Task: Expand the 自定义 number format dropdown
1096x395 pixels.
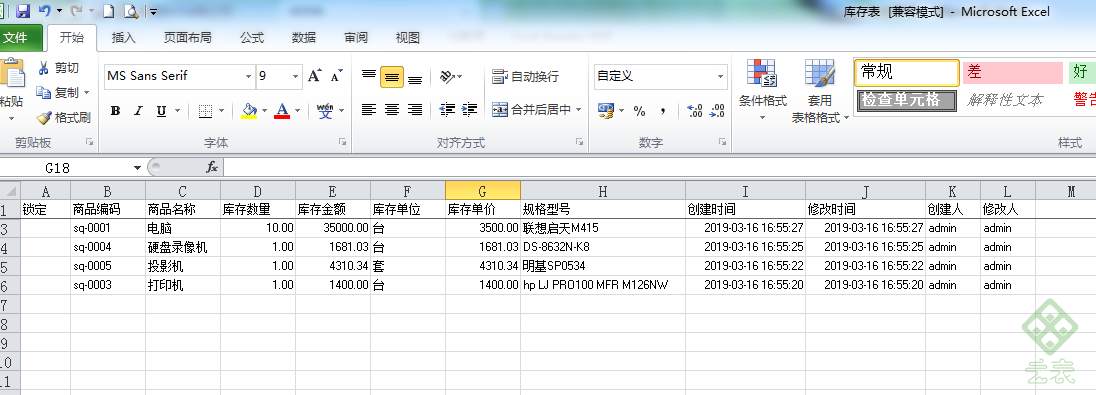Action: (x=721, y=76)
